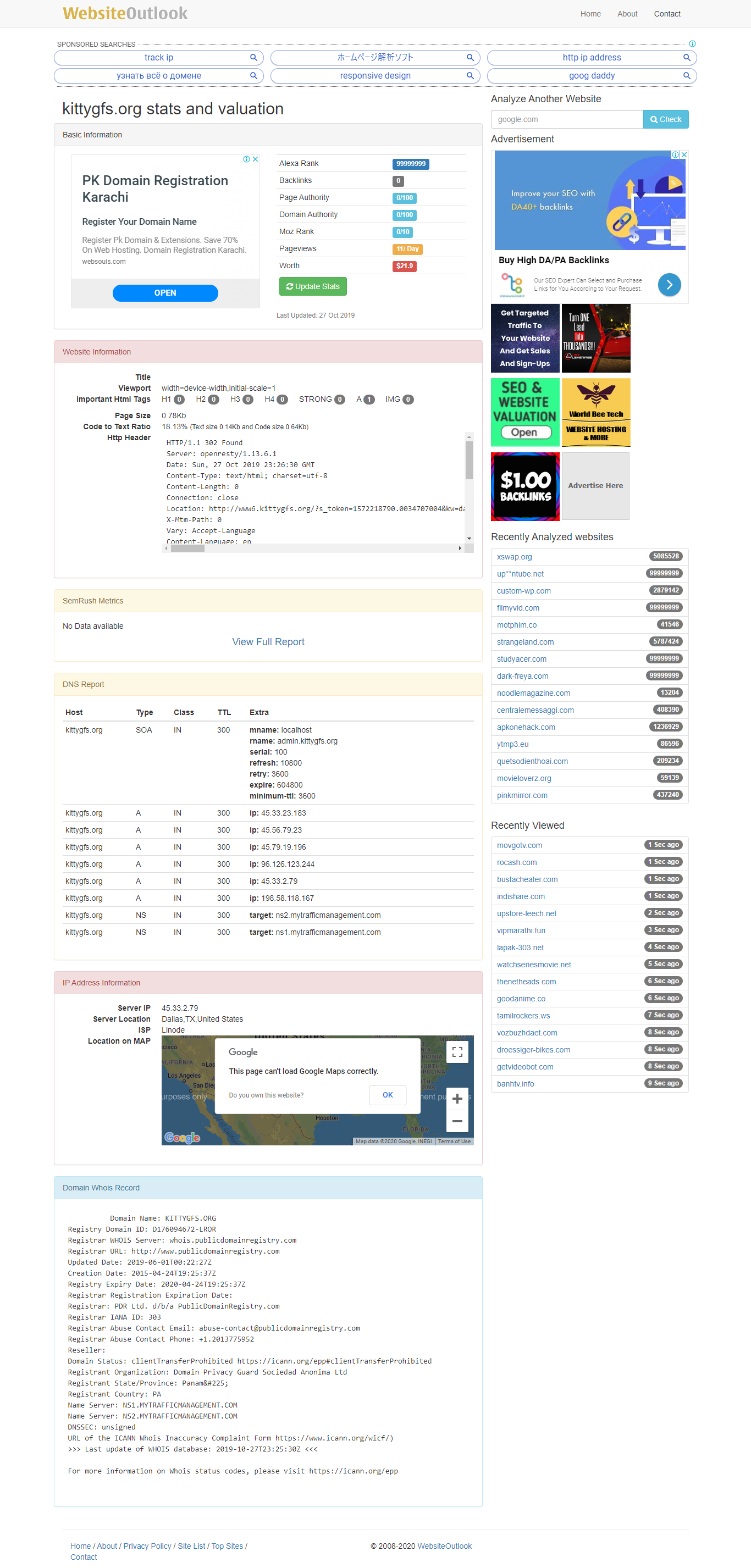Open banhtv.info in recently viewed list
The image size is (751, 1568).
pos(515,1084)
